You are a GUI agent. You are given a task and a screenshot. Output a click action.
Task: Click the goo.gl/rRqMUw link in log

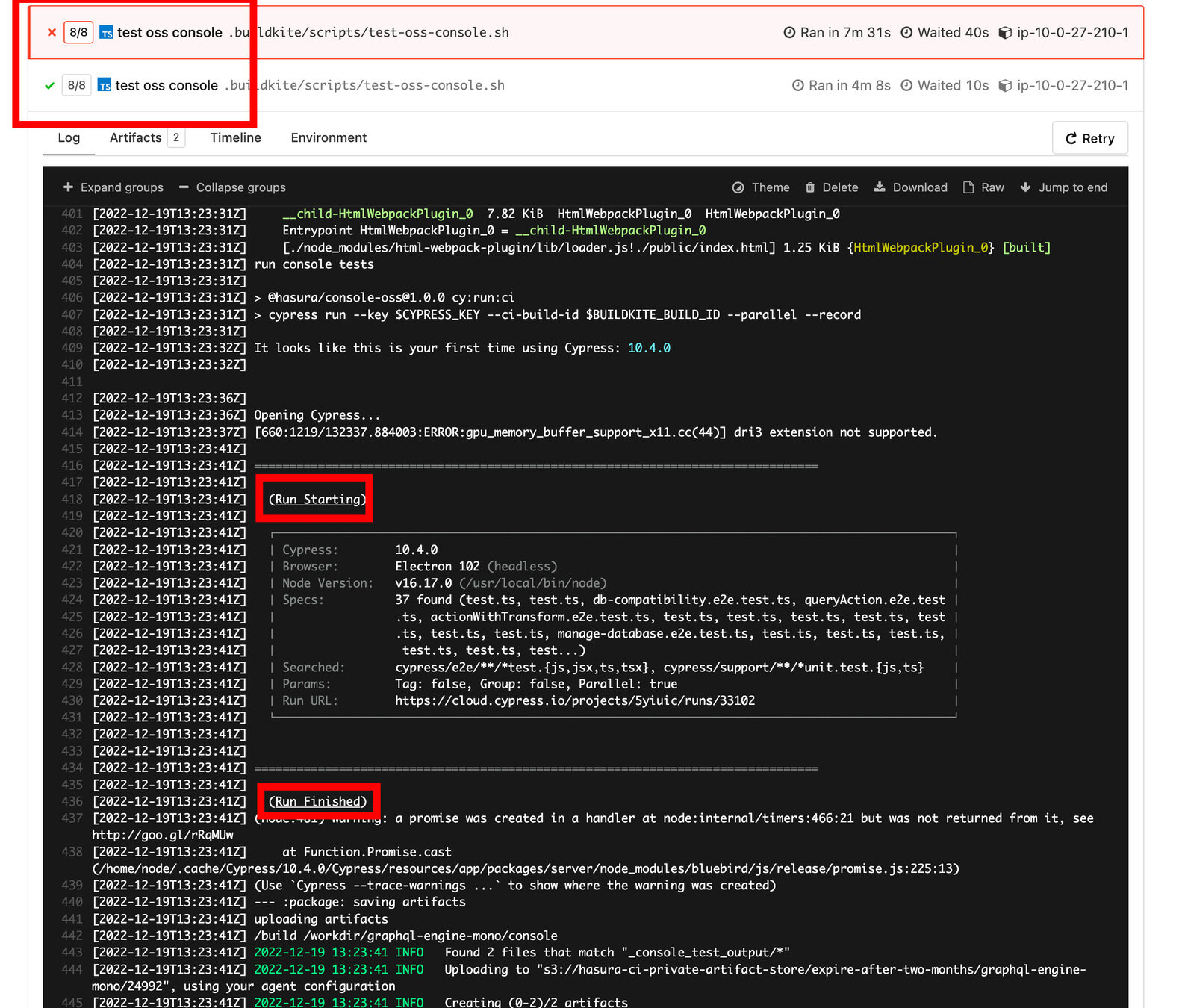(x=163, y=835)
